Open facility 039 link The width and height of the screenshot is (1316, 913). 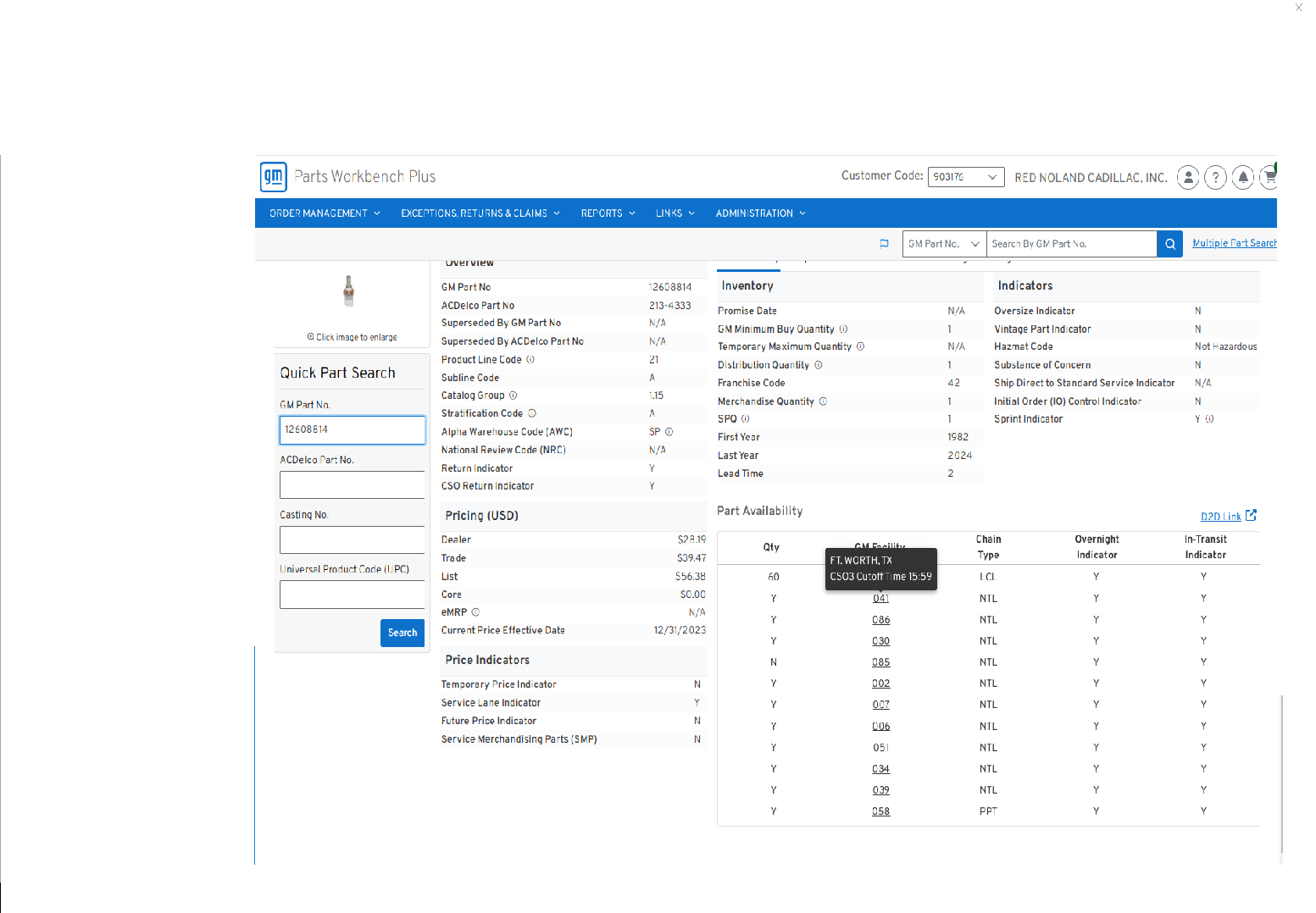(881, 790)
